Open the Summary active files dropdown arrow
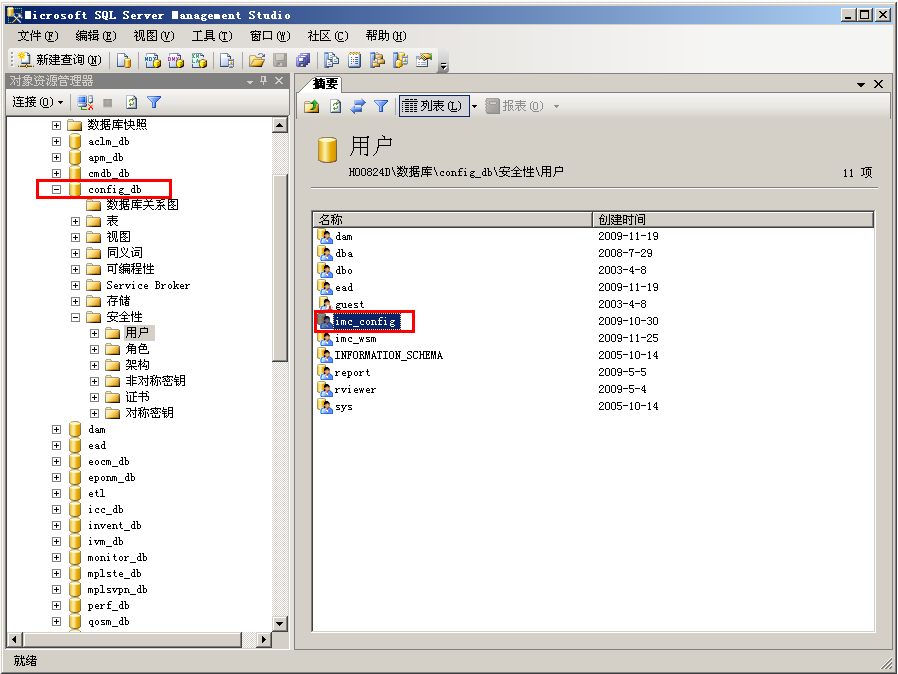This screenshot has width=898, height=674. point(861,85)
